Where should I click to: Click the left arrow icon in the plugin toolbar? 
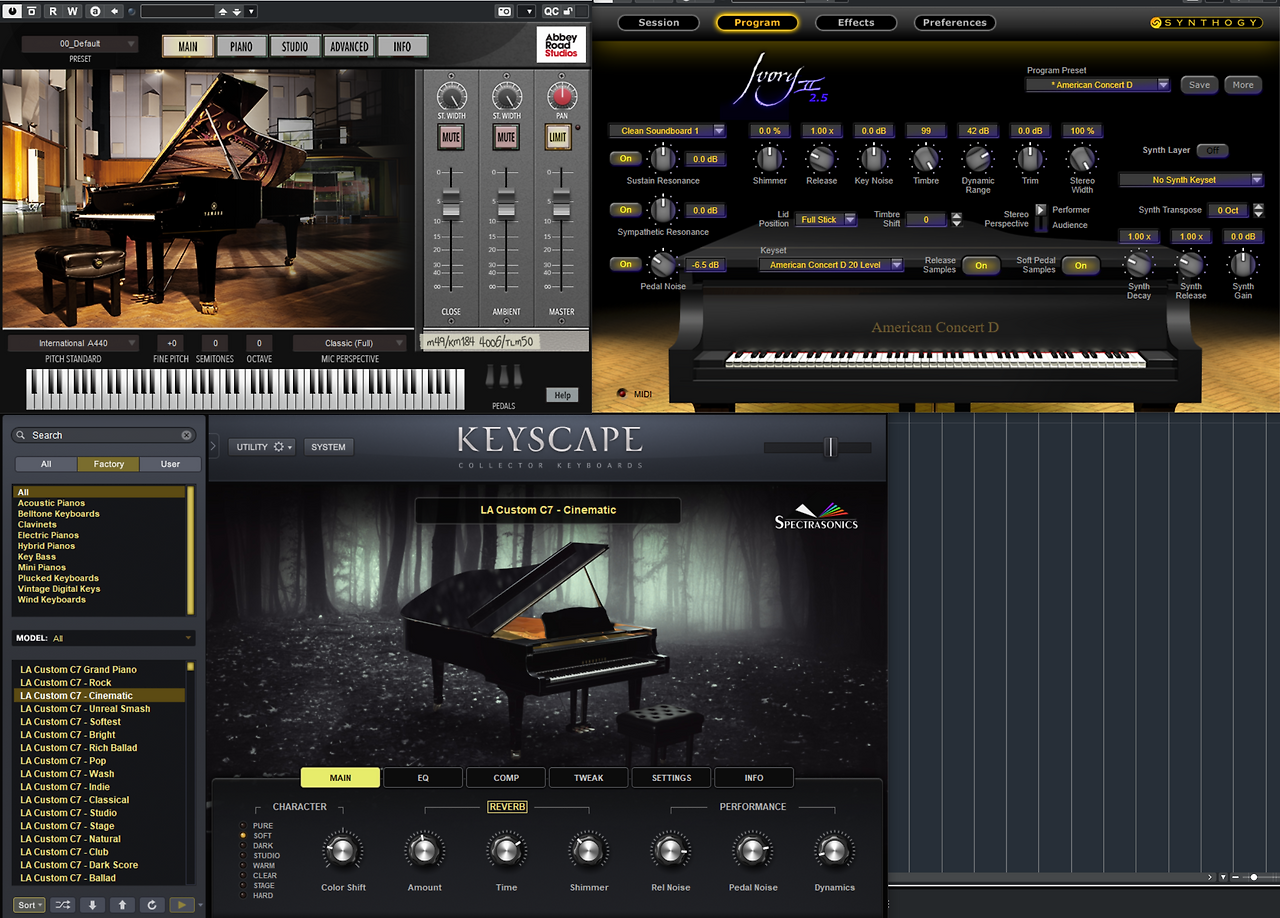tap(115, 11)
